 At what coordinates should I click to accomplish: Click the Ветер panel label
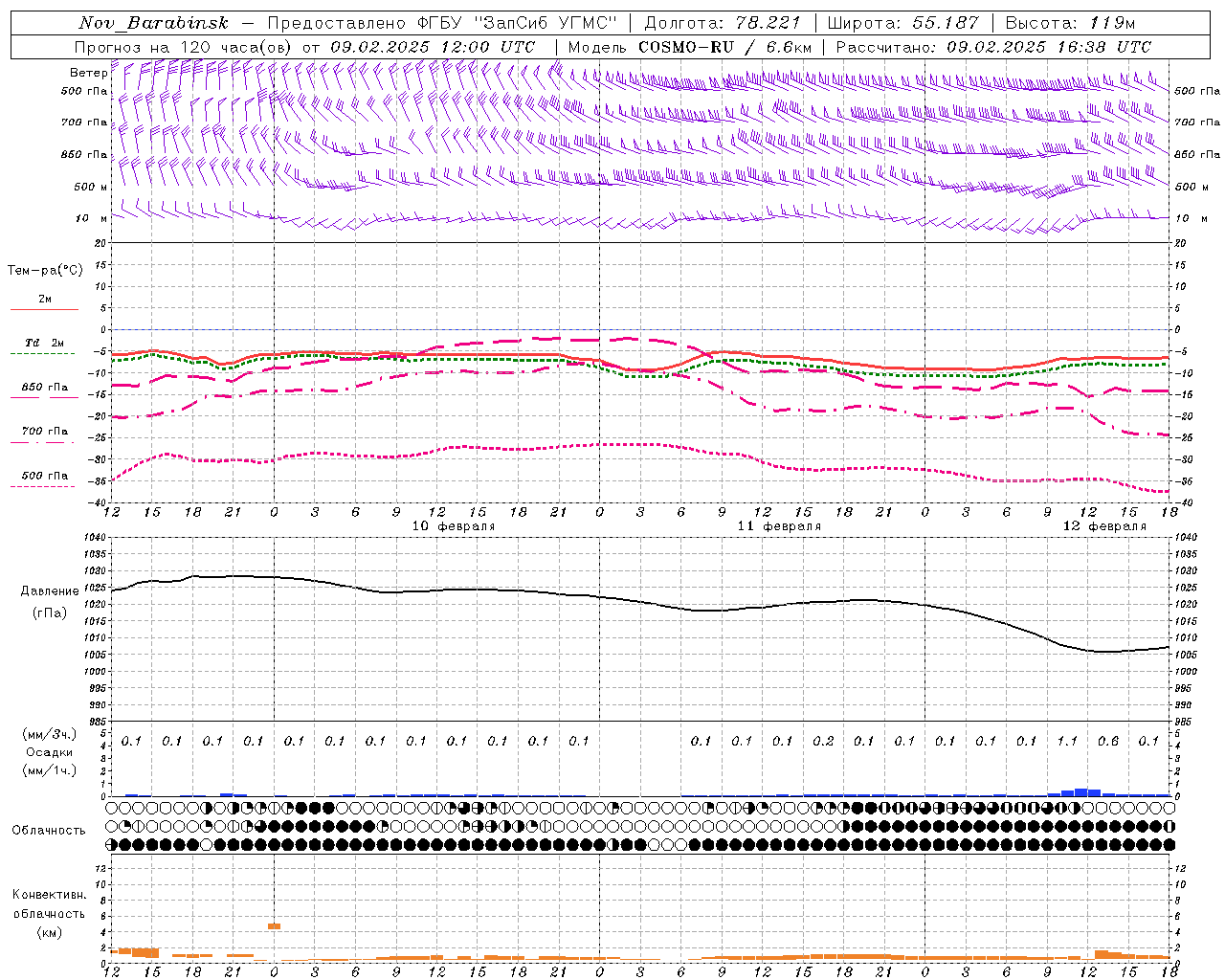[88, 73]
